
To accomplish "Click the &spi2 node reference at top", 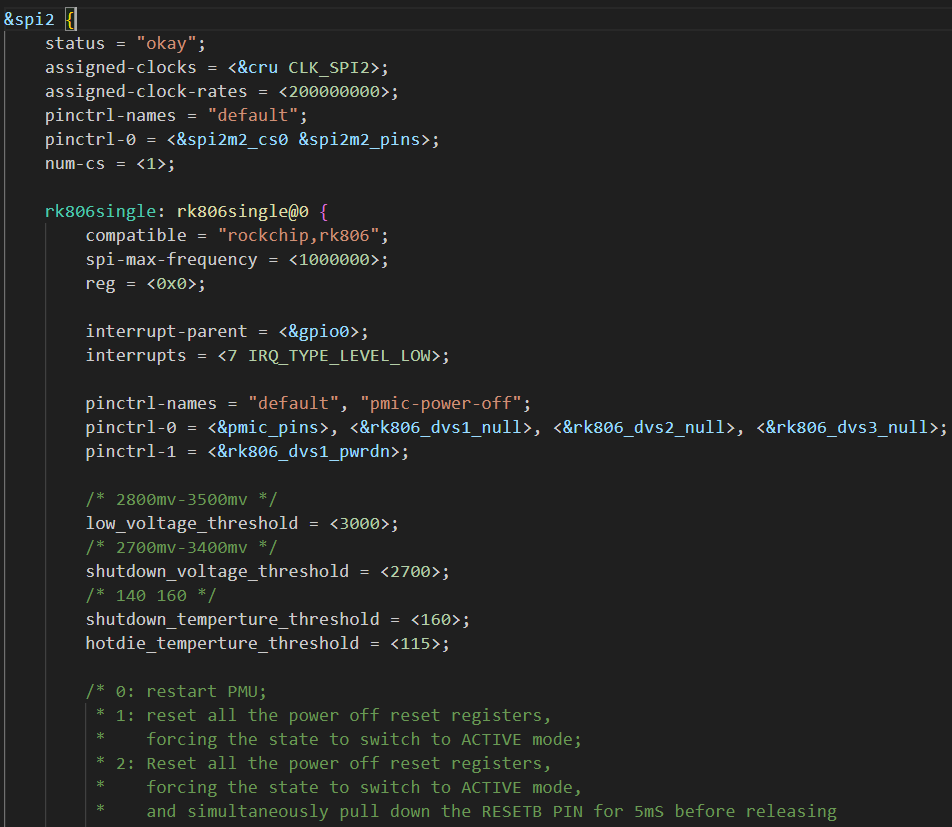I will click(x=29, y=19).
